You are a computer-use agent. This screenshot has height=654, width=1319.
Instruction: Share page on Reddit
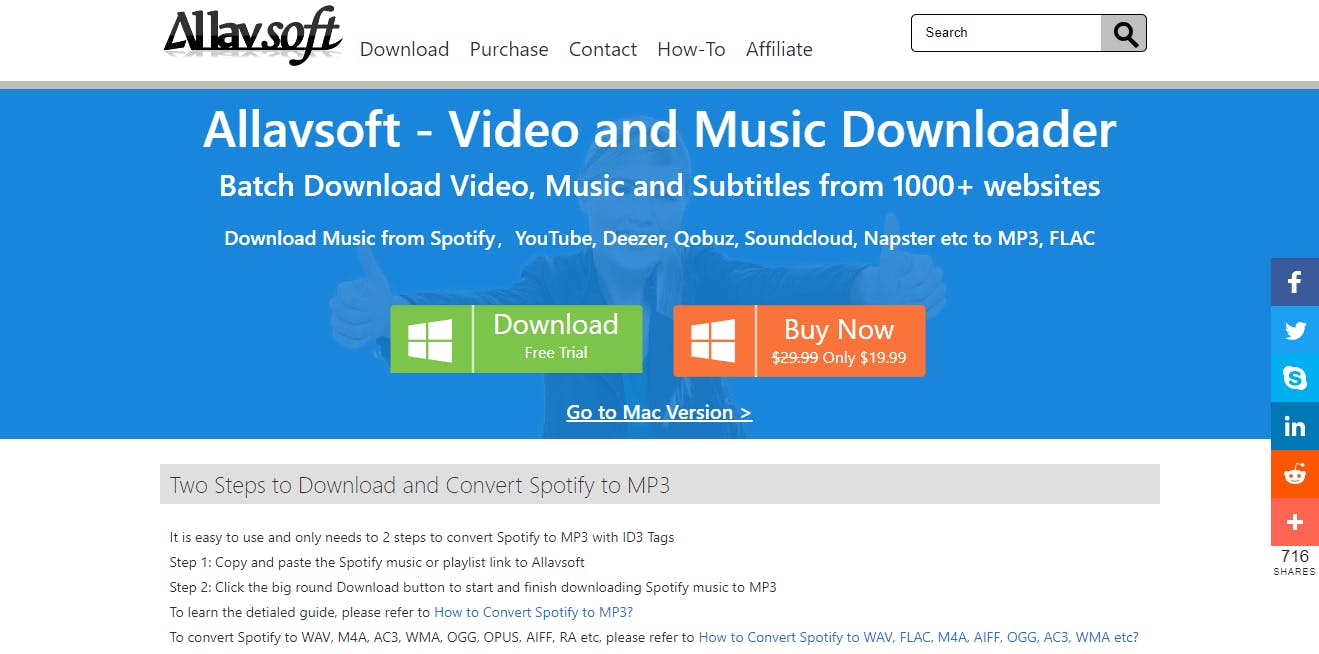click(1295, 474)
